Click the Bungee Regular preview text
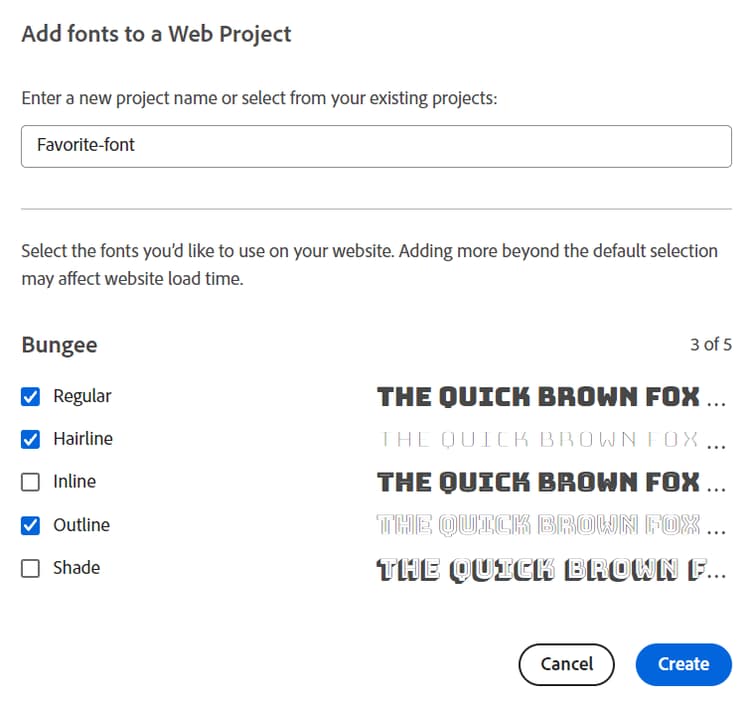This screenshot has width=750, height=702. click(x=550, y=396)
